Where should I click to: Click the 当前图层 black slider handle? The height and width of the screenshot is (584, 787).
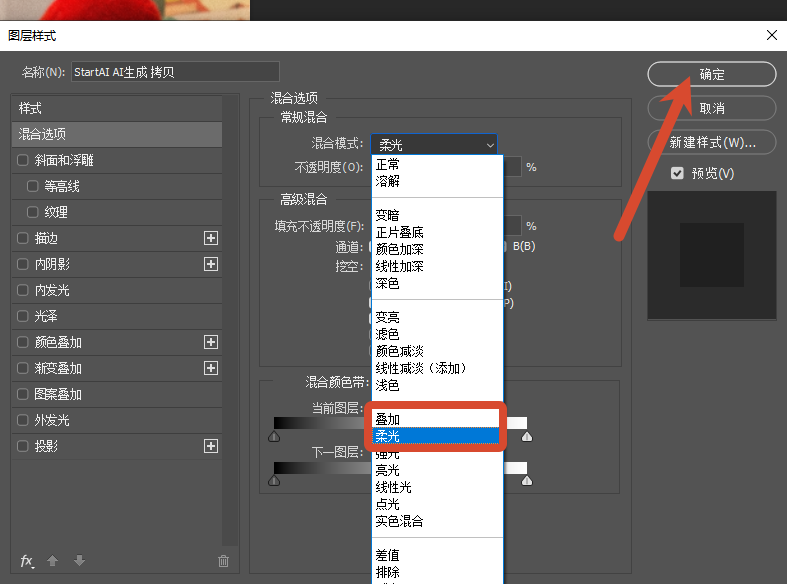[274, 437]
